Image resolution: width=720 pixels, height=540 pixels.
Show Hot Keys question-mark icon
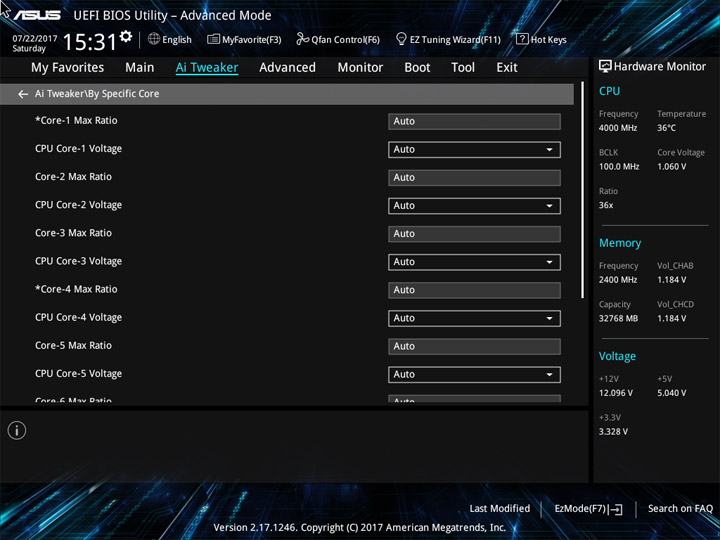coord(522,39)
